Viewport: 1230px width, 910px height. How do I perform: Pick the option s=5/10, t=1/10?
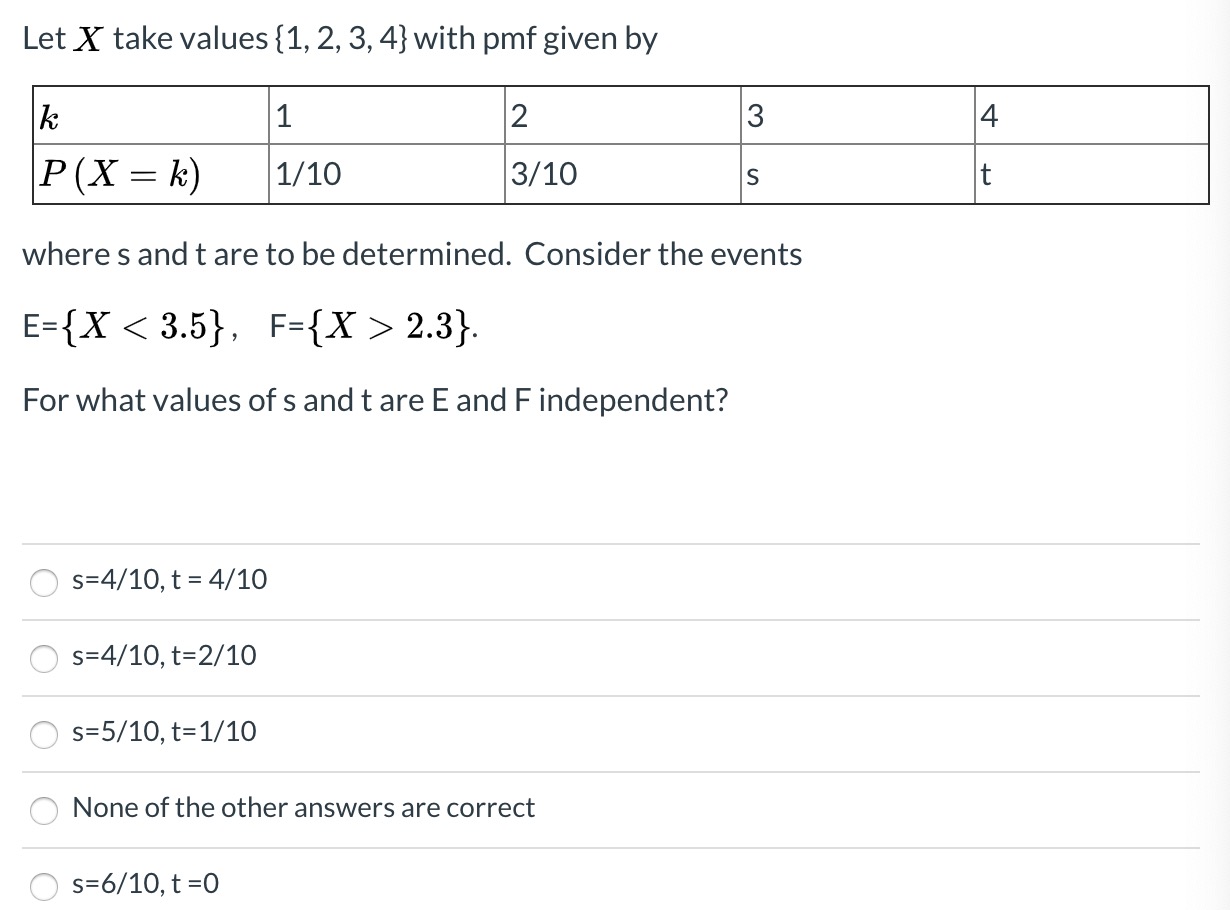click(45, 734)
